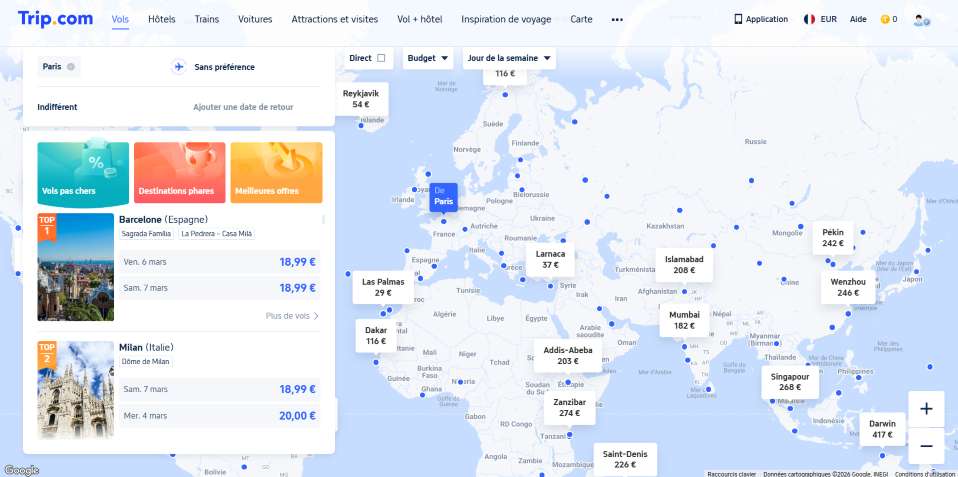Click the Islamabad 208 € map label
This screenshot has width=958, height=477.
point(684,264)
